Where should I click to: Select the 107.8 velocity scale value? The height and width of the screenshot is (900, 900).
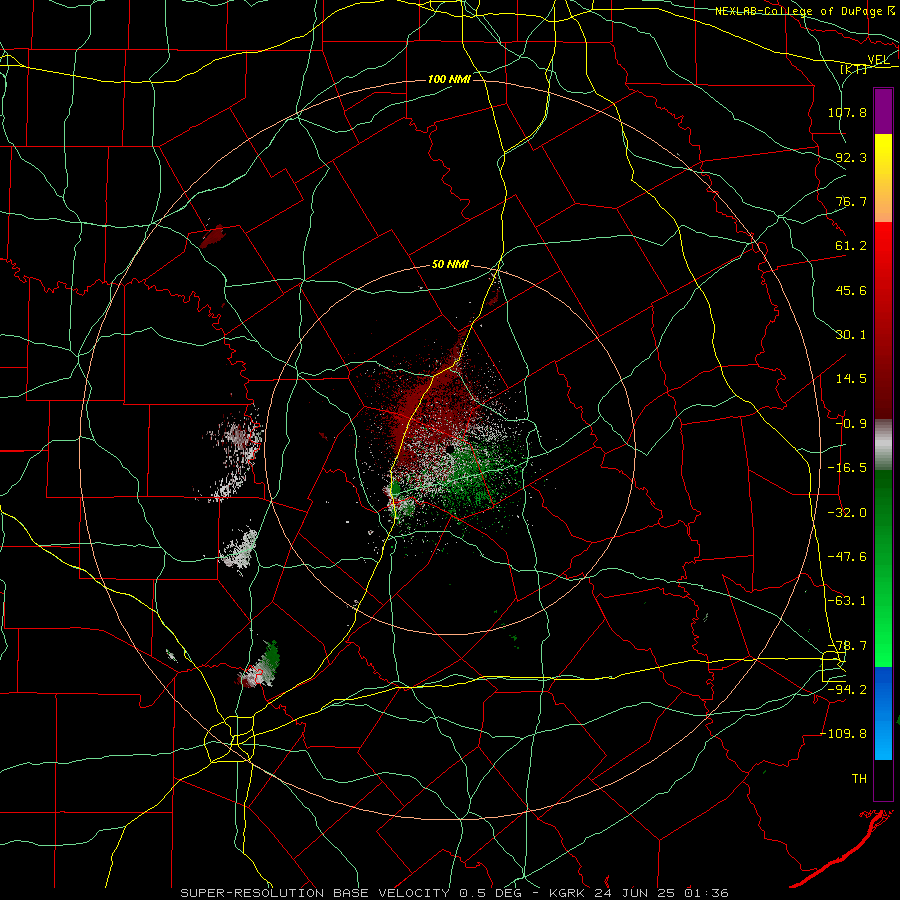[x=847, y=112]
